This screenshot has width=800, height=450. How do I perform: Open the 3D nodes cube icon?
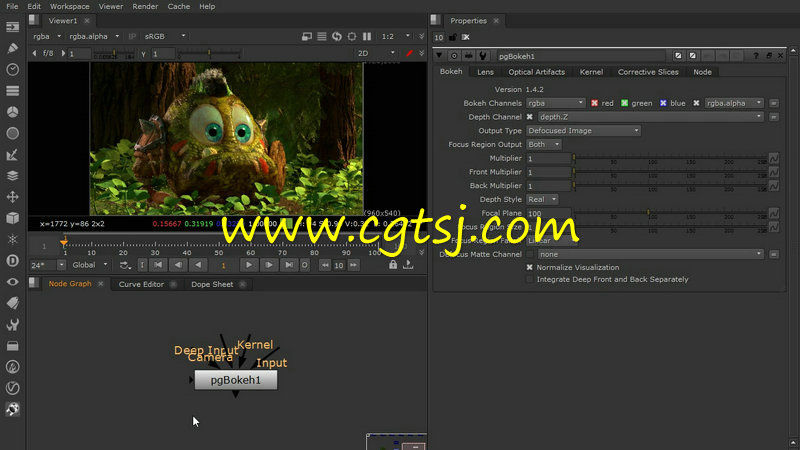(x=12, y=218)
